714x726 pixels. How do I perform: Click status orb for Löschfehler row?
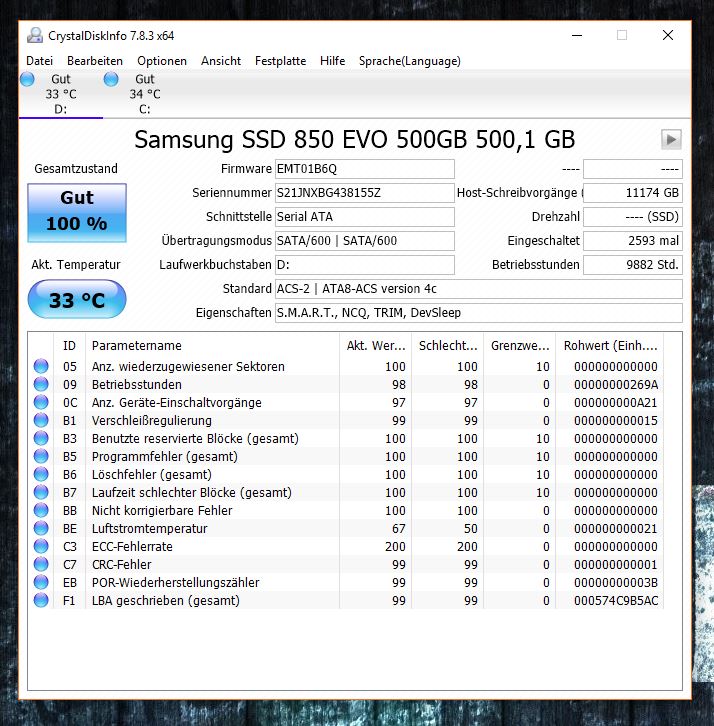tap(41, 474)
